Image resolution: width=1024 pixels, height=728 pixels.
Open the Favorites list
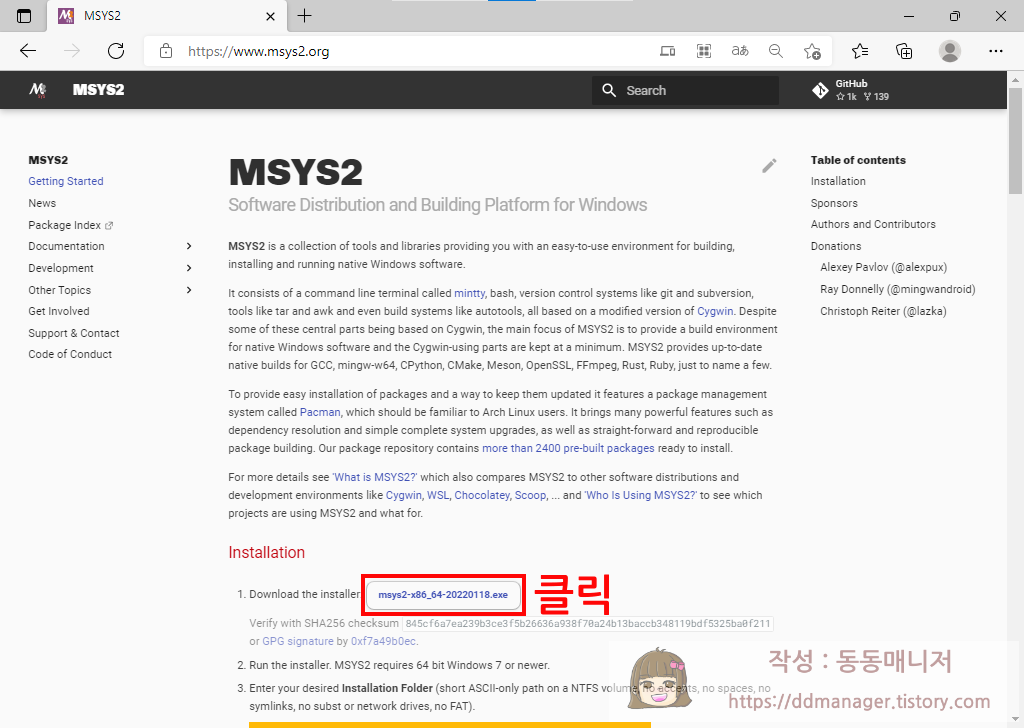(860, 51)
